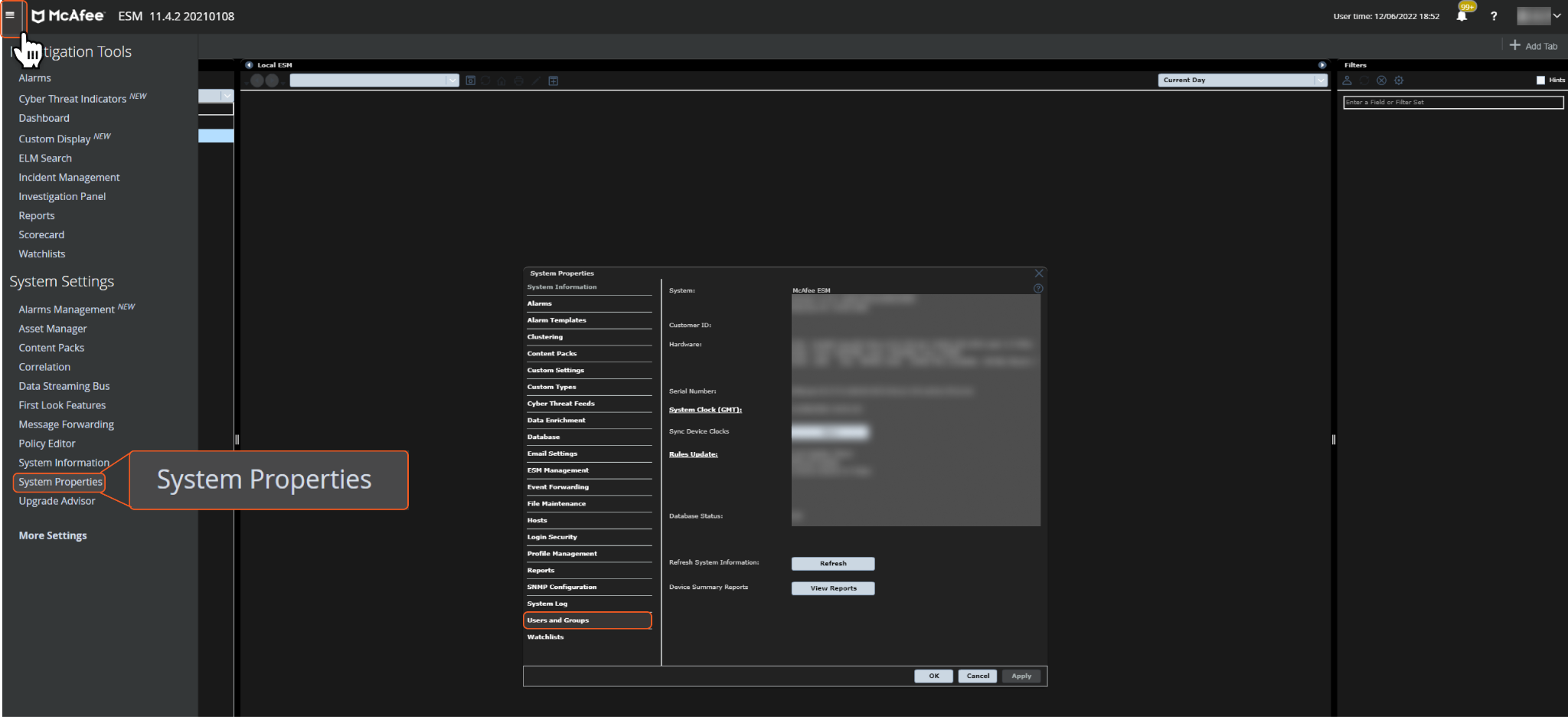The width and height of the screenshot is (1568, 717).
Task: Clear filters with the circled X icon
Action: pyautogui.click(x=1381, y=80)
